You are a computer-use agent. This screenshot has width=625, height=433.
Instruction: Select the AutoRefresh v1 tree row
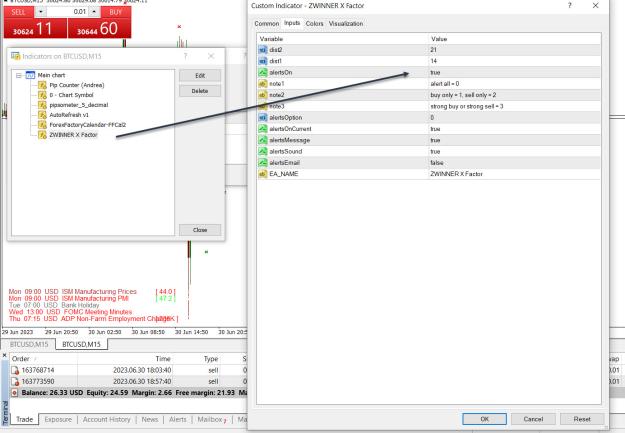pos(69,115)
